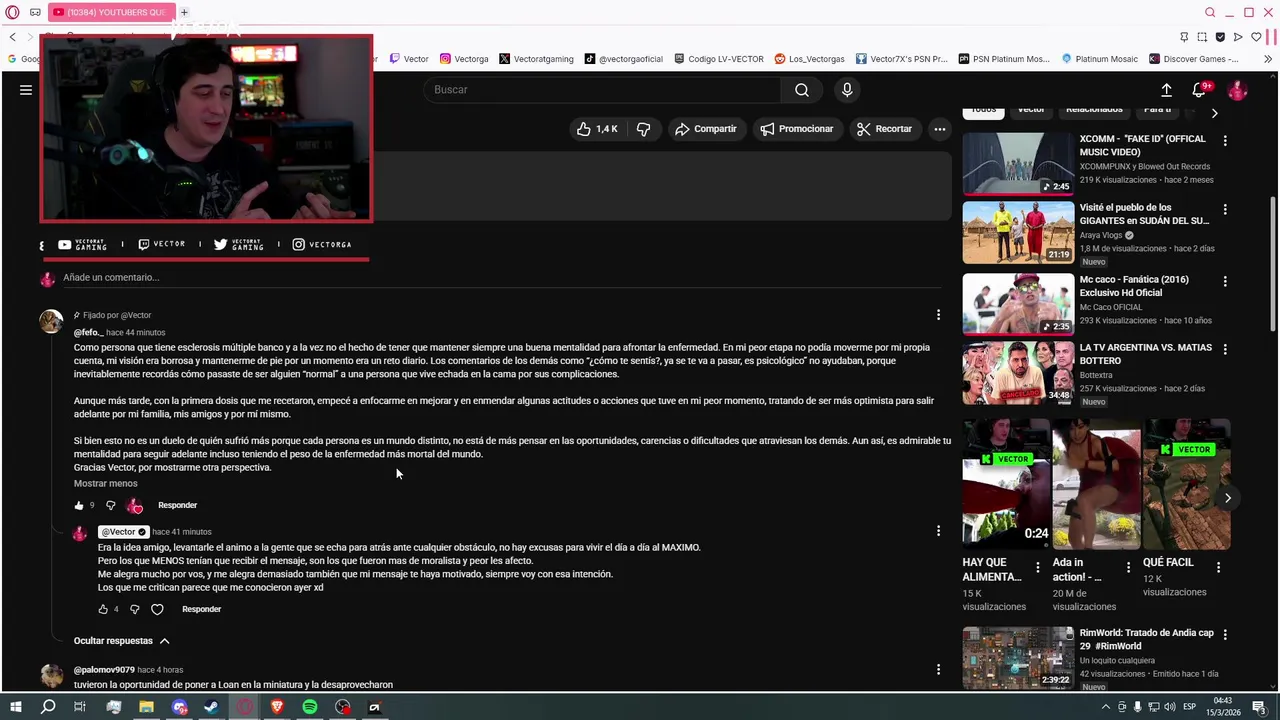Image resolution: width=1280 pixels, height=720 pixels.
Task: Dislike the pinned @fefo comment
Action: pos(111,506)
